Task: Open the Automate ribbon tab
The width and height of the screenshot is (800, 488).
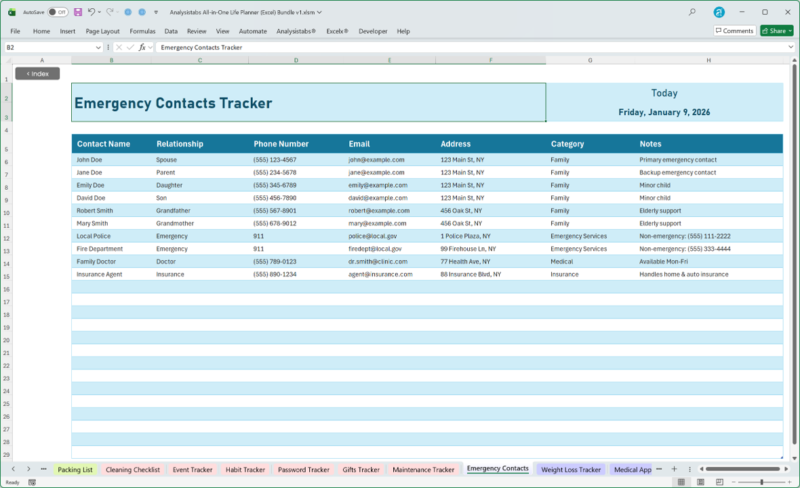Action: pos(253,31)
